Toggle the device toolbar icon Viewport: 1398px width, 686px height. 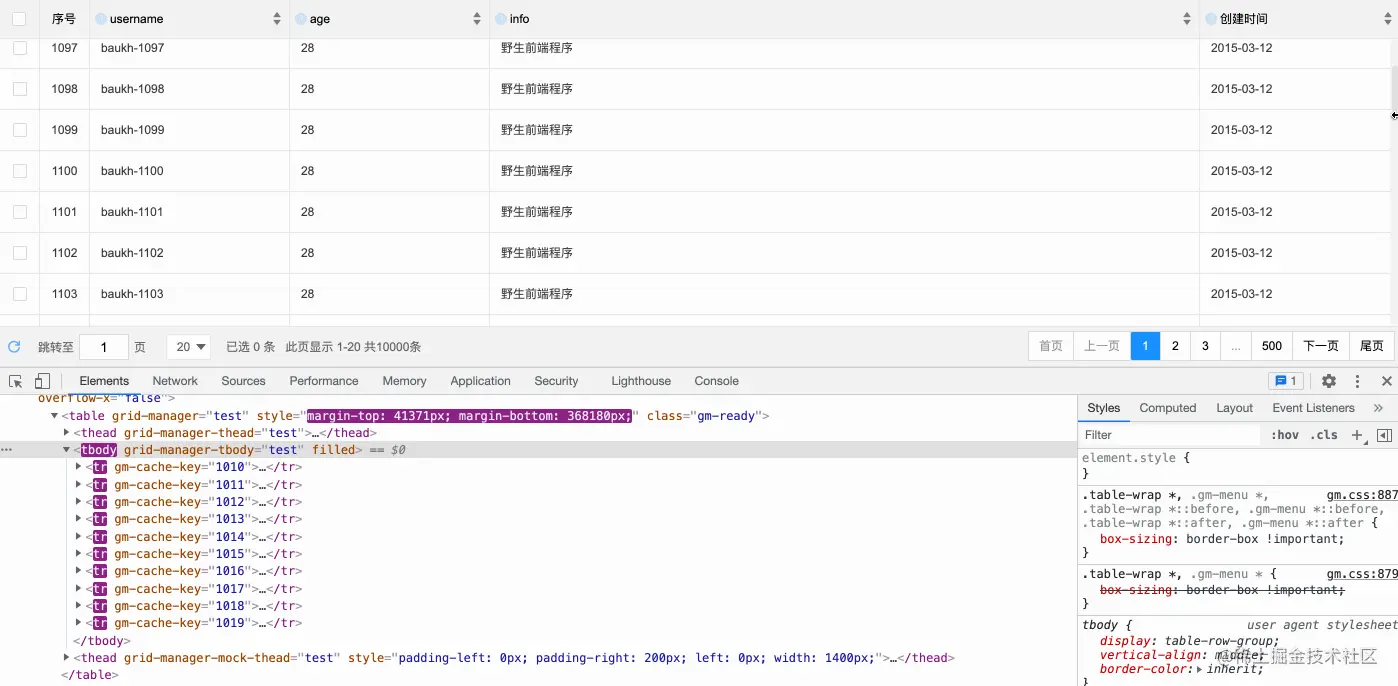[x=42, y=381]
